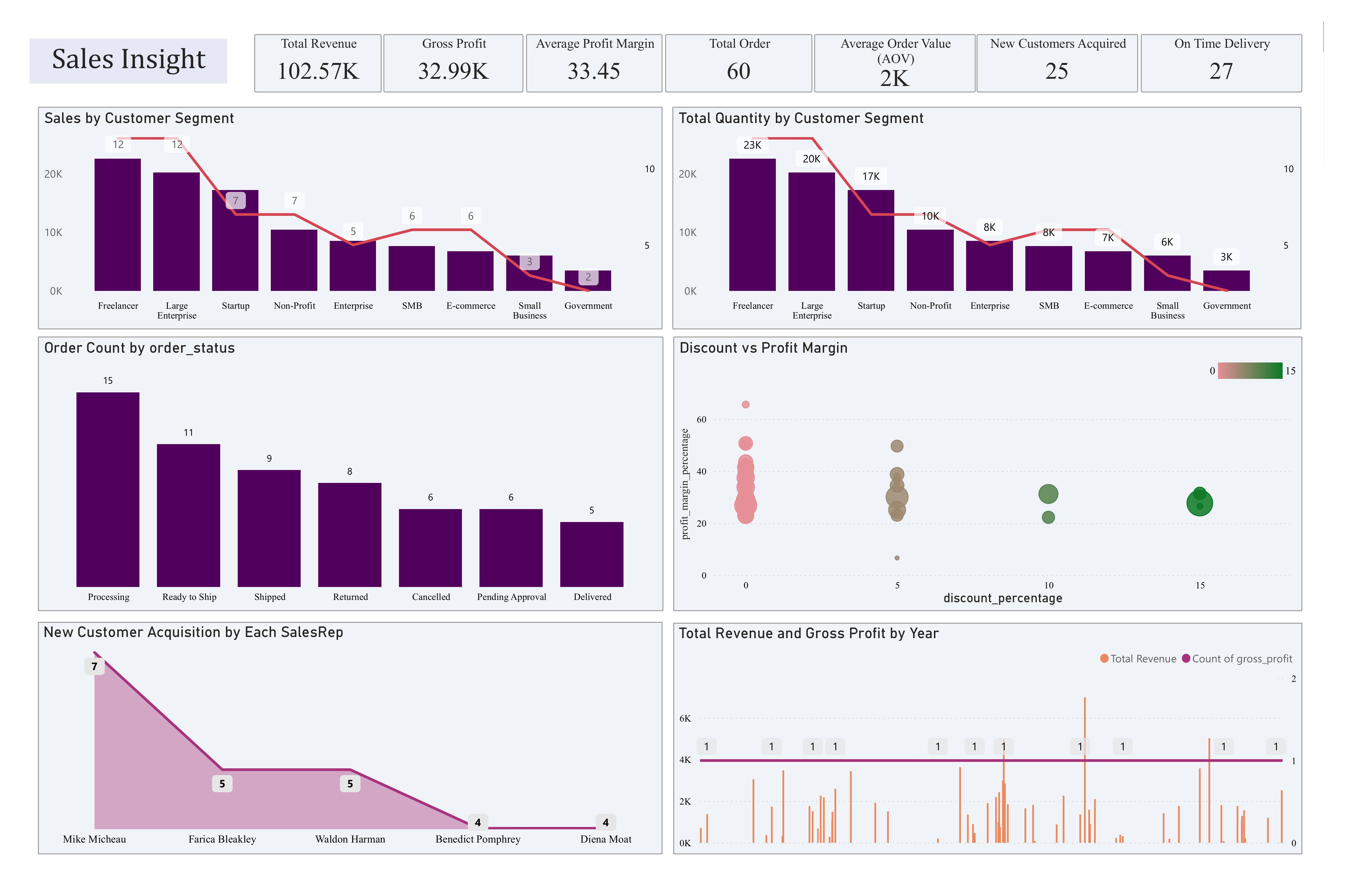The width and height of the screenshot is (1345, 896).
Task: Click the 7K E-commerce quantity bar
Action: 1108,271
